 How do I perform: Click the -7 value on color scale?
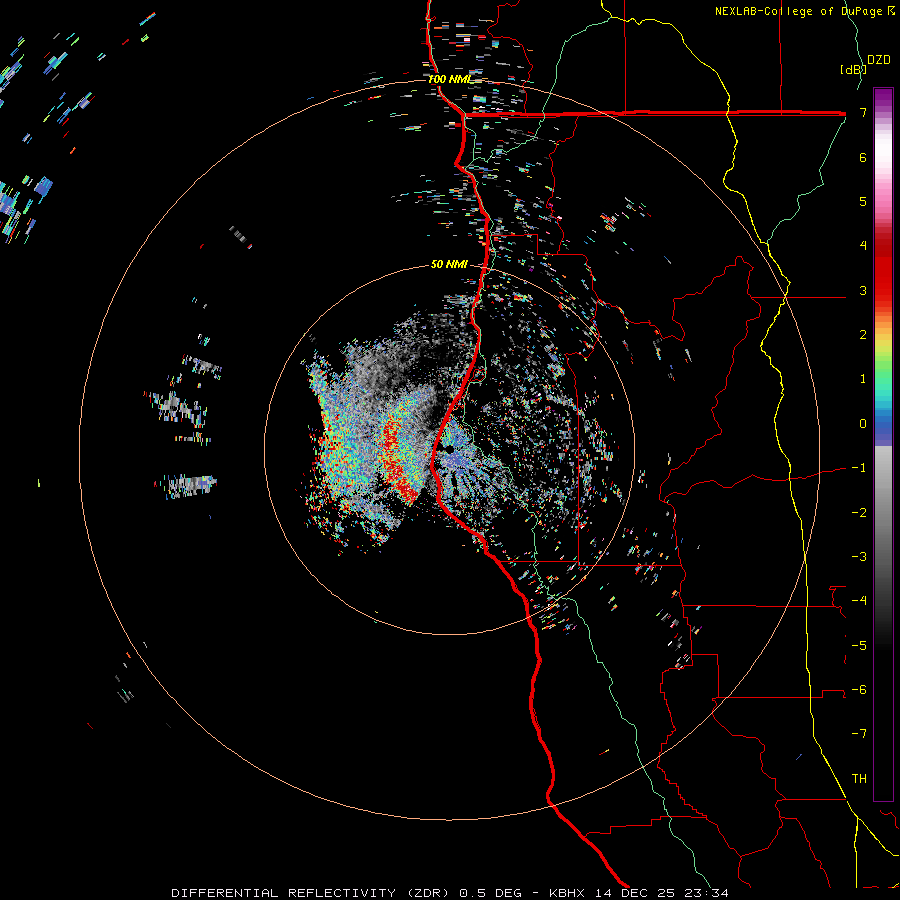click(x=859, y=734)
